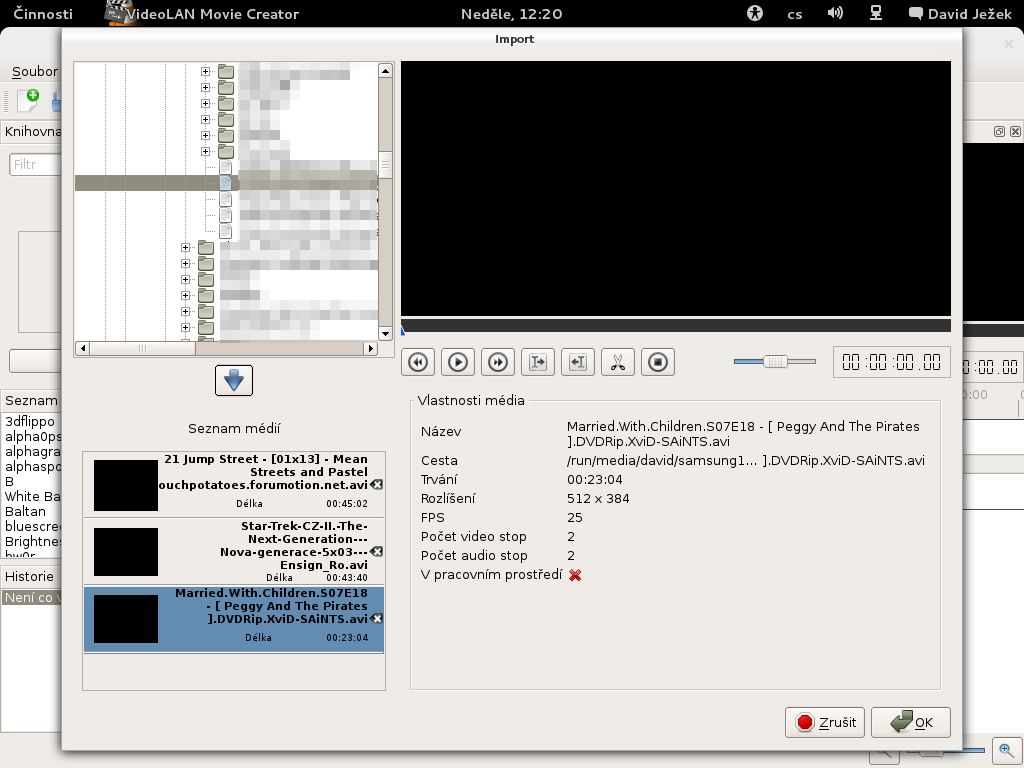Click the Cesta path value

tap(746, 460)
